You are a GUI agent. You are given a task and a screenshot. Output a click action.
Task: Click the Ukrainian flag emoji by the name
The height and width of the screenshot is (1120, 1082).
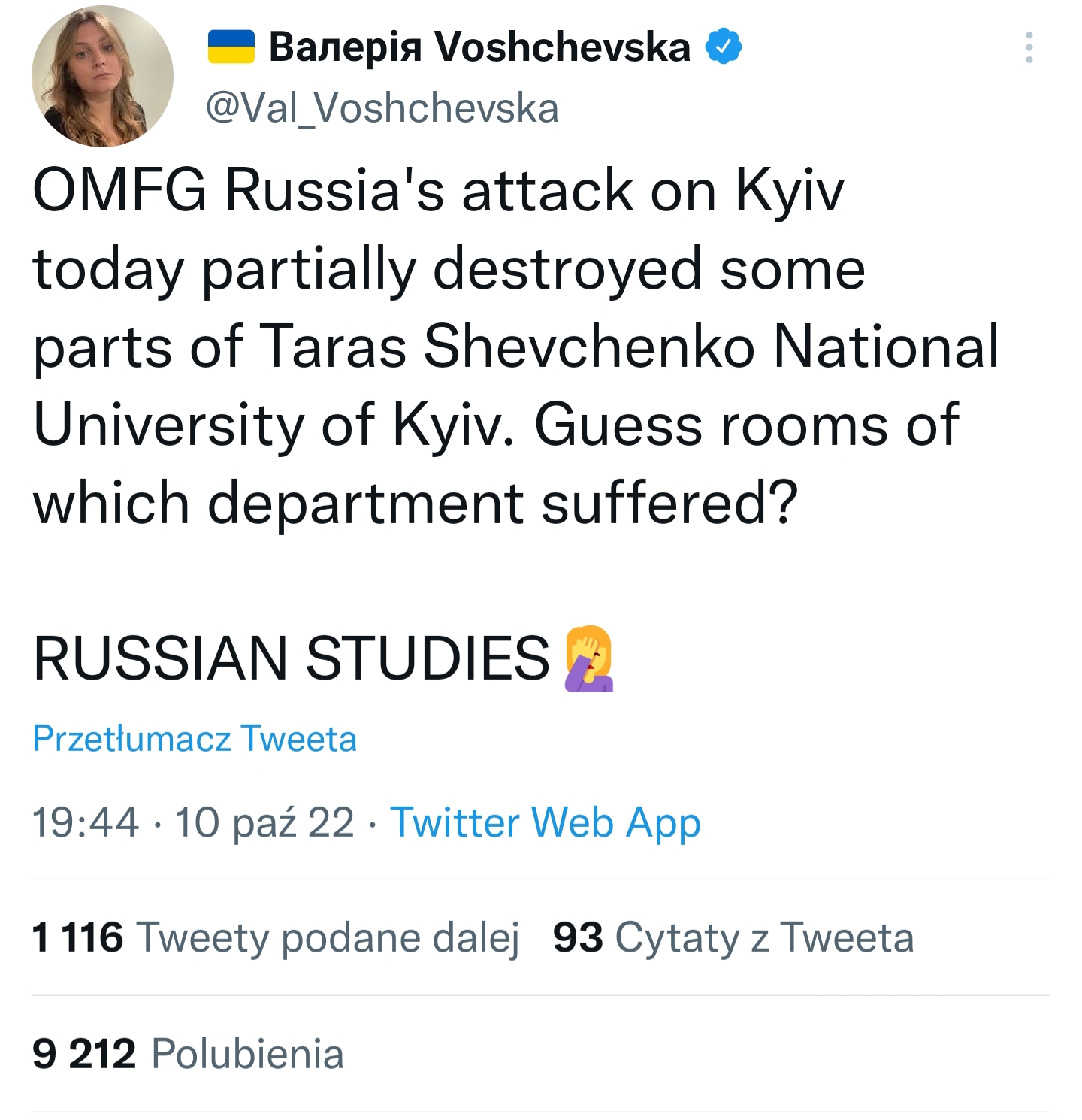point(231,47)
